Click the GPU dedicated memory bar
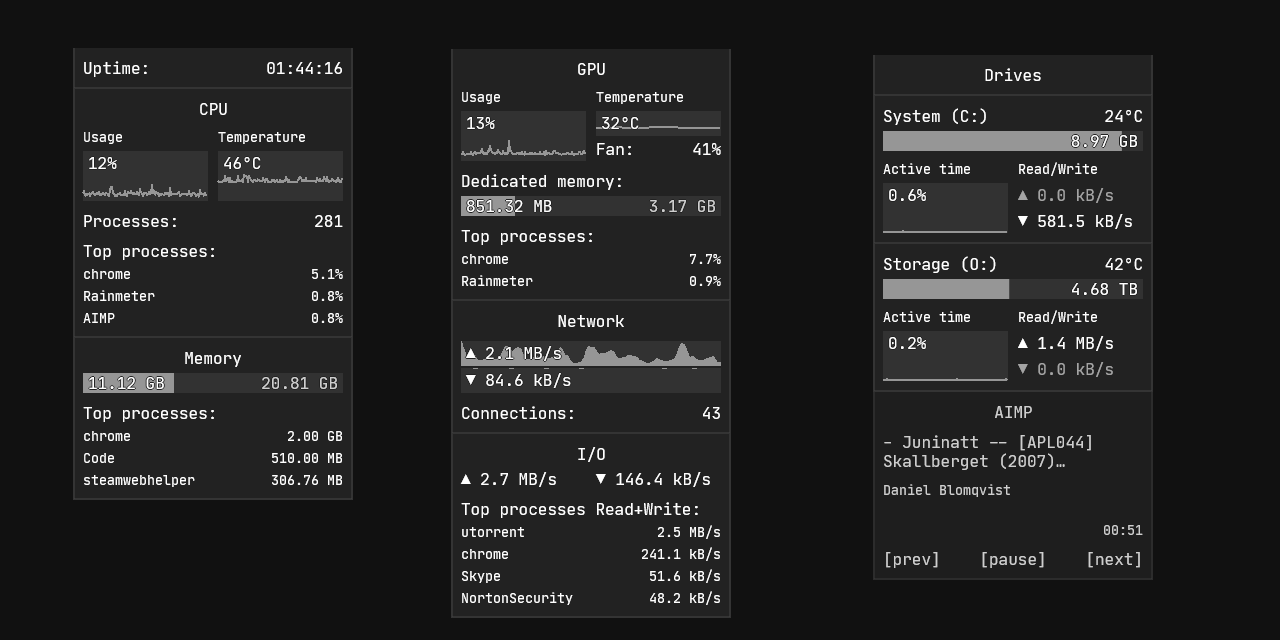 point(590,206)
